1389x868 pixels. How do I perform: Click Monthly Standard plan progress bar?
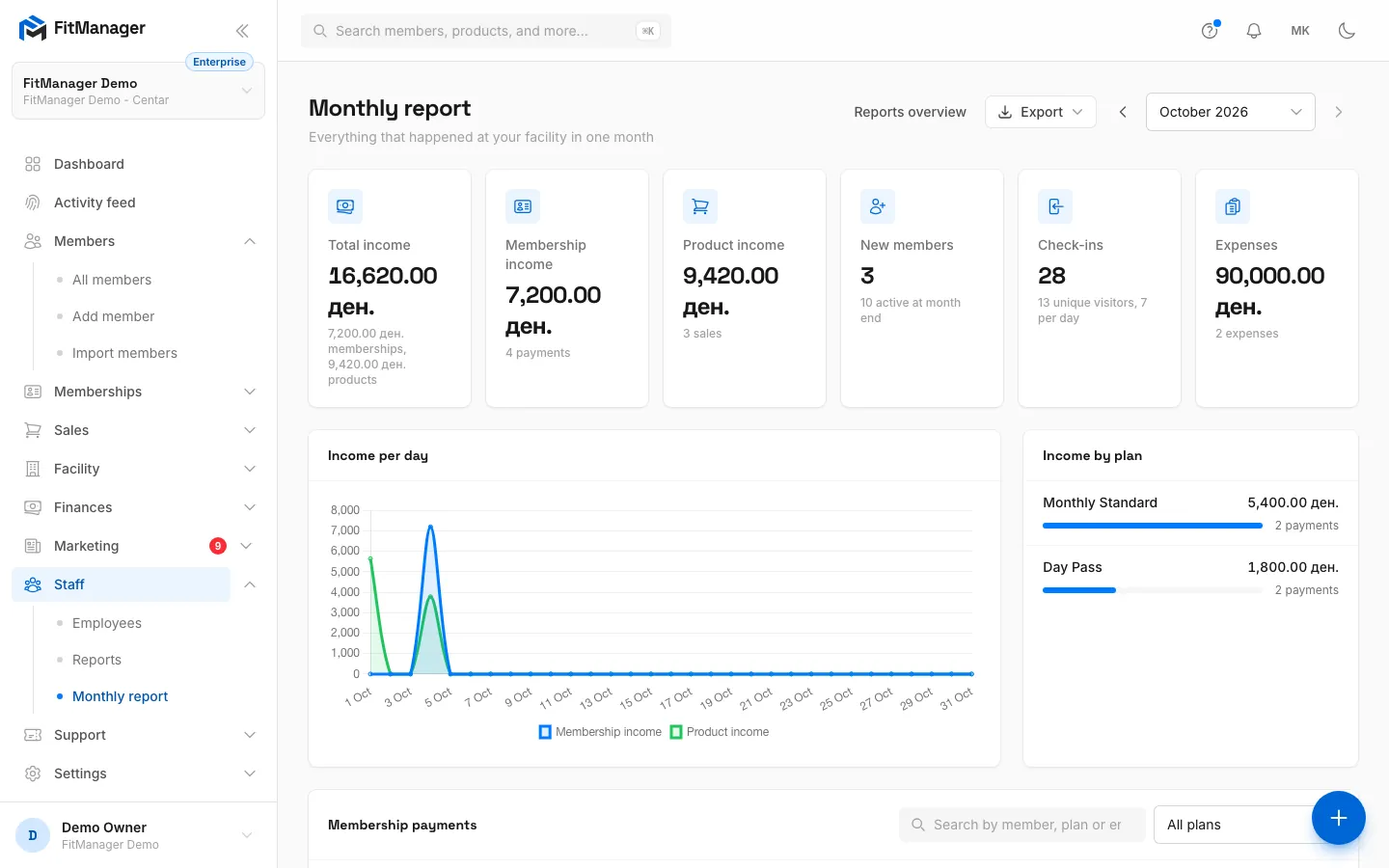tap(1153, 526)
